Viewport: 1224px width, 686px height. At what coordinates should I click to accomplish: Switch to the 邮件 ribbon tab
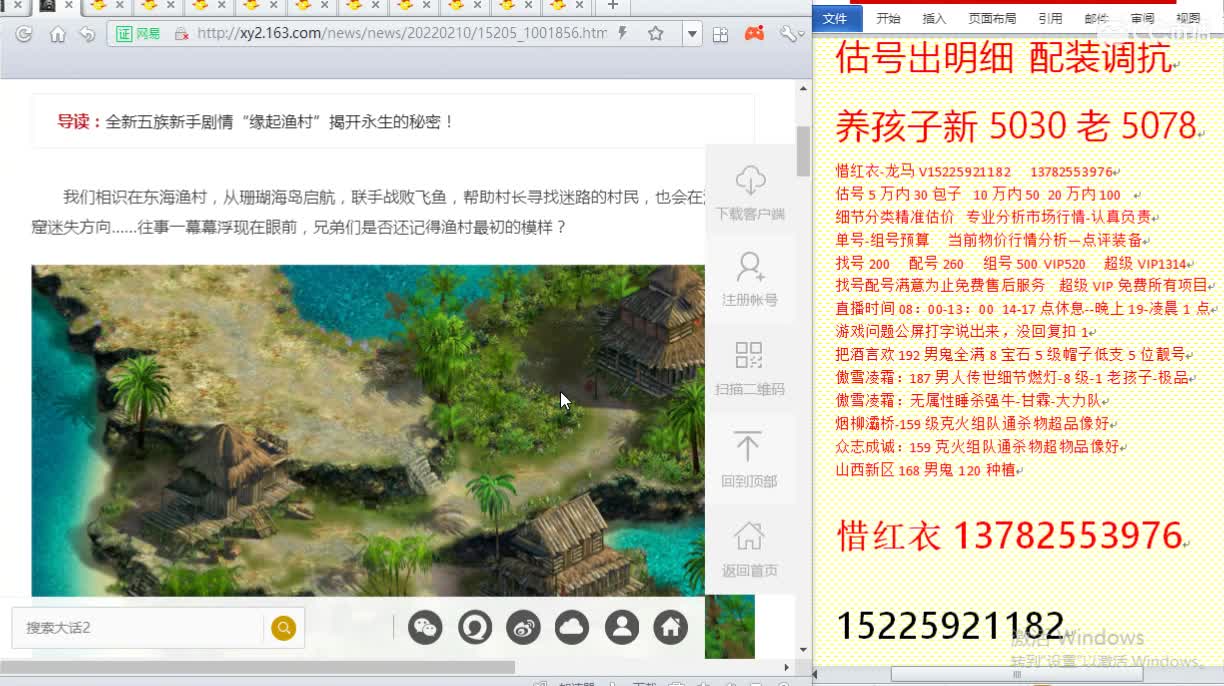click(1096, 18)
